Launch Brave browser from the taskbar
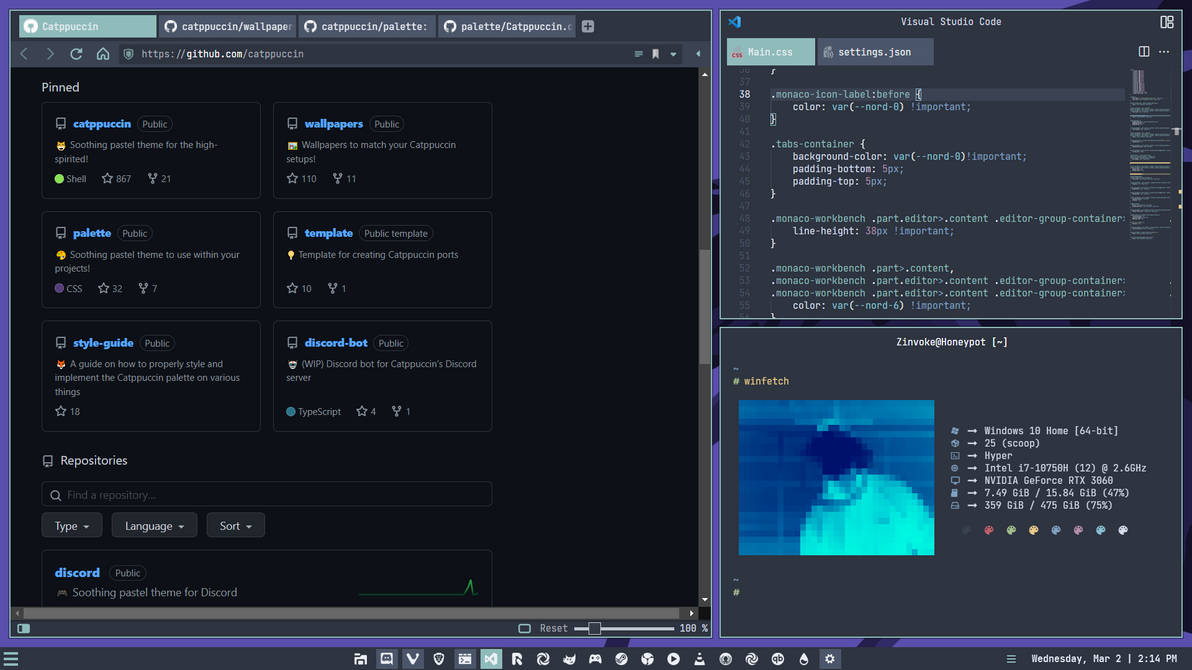1192x670 pixels. click(x=439, y=659)
